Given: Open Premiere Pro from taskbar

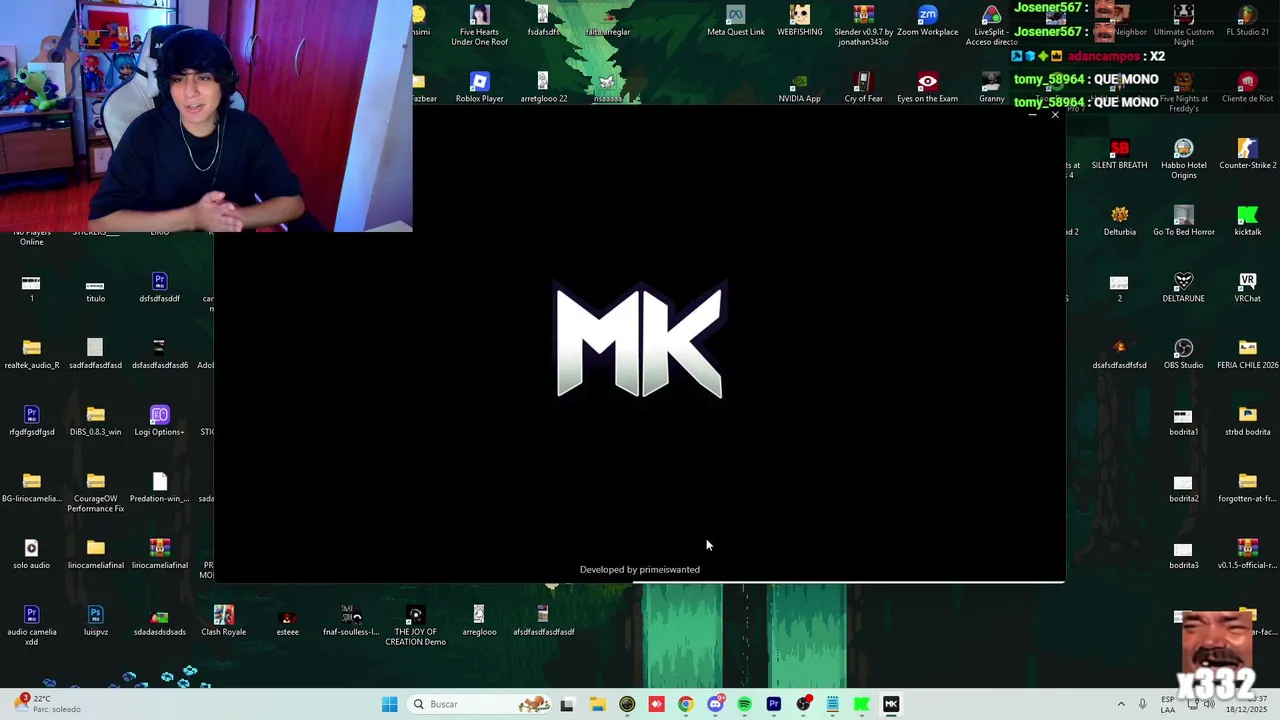Looking at the screenshot, I should 773,704.
